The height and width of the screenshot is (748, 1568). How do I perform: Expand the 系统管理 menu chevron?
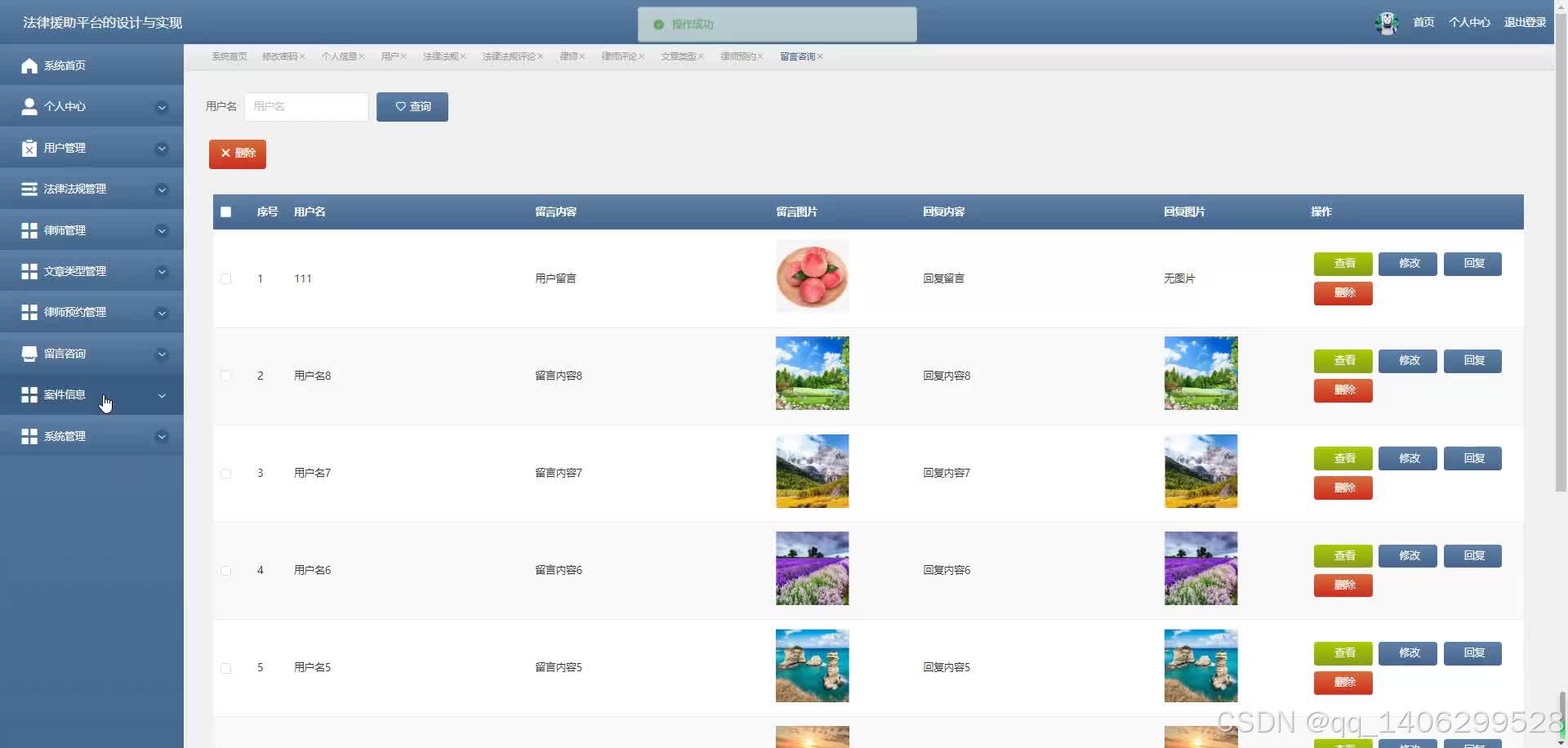pyautogui.click(x=162, y=437)
